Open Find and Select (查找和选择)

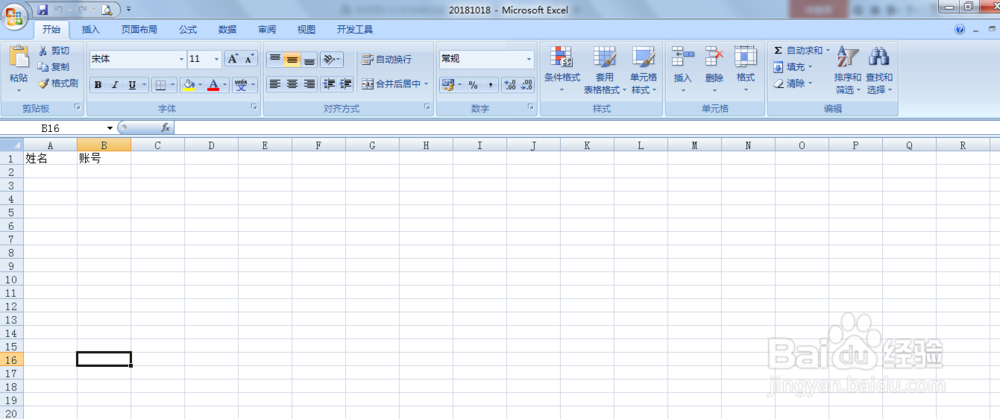click(x=879, y=70)
